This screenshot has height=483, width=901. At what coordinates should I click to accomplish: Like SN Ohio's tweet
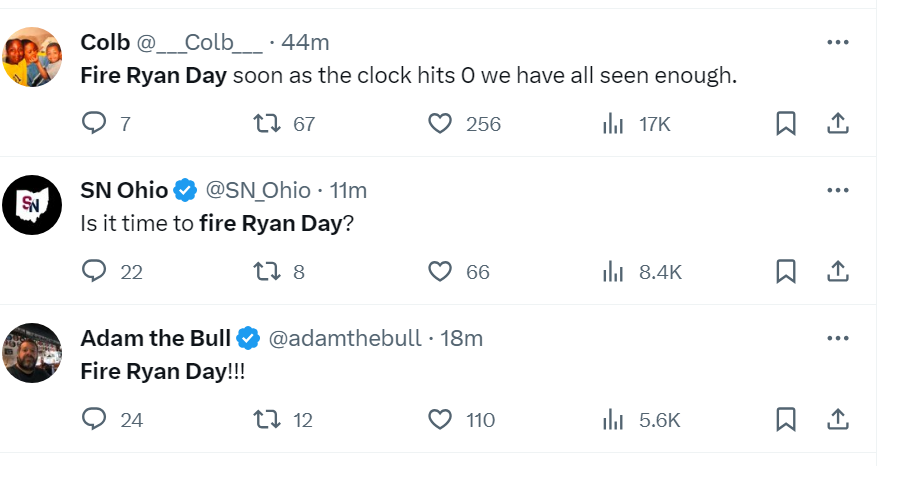point(440,271)
